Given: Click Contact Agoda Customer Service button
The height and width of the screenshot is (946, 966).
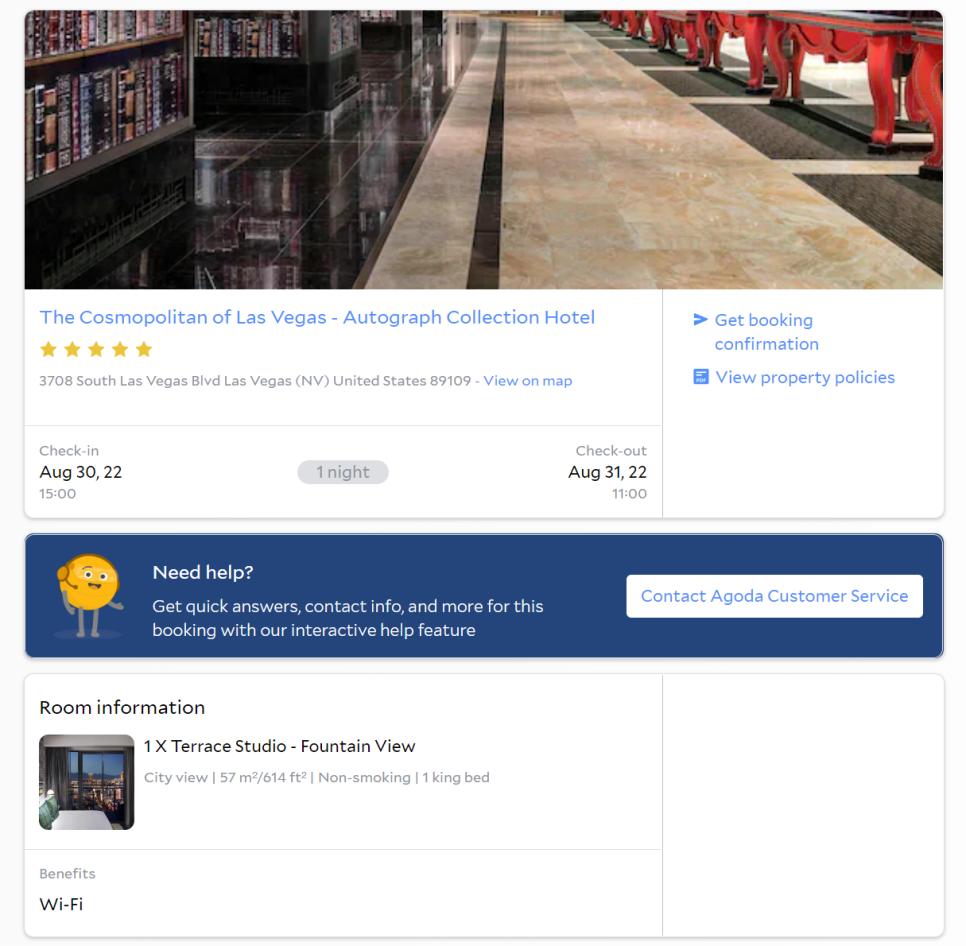Looking at the screenshot, I should (x=774, y=596).
